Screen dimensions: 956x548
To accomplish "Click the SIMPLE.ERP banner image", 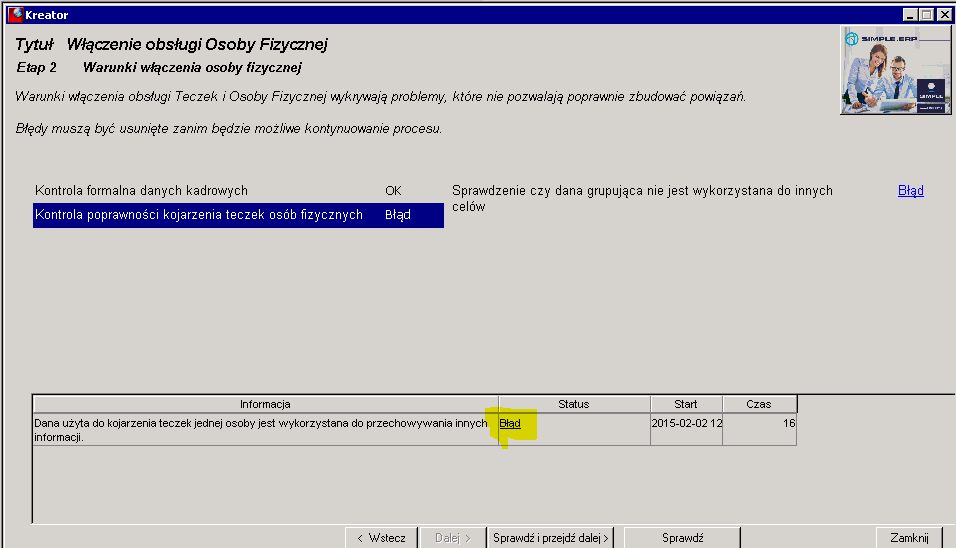I will [x=895, y=70].
